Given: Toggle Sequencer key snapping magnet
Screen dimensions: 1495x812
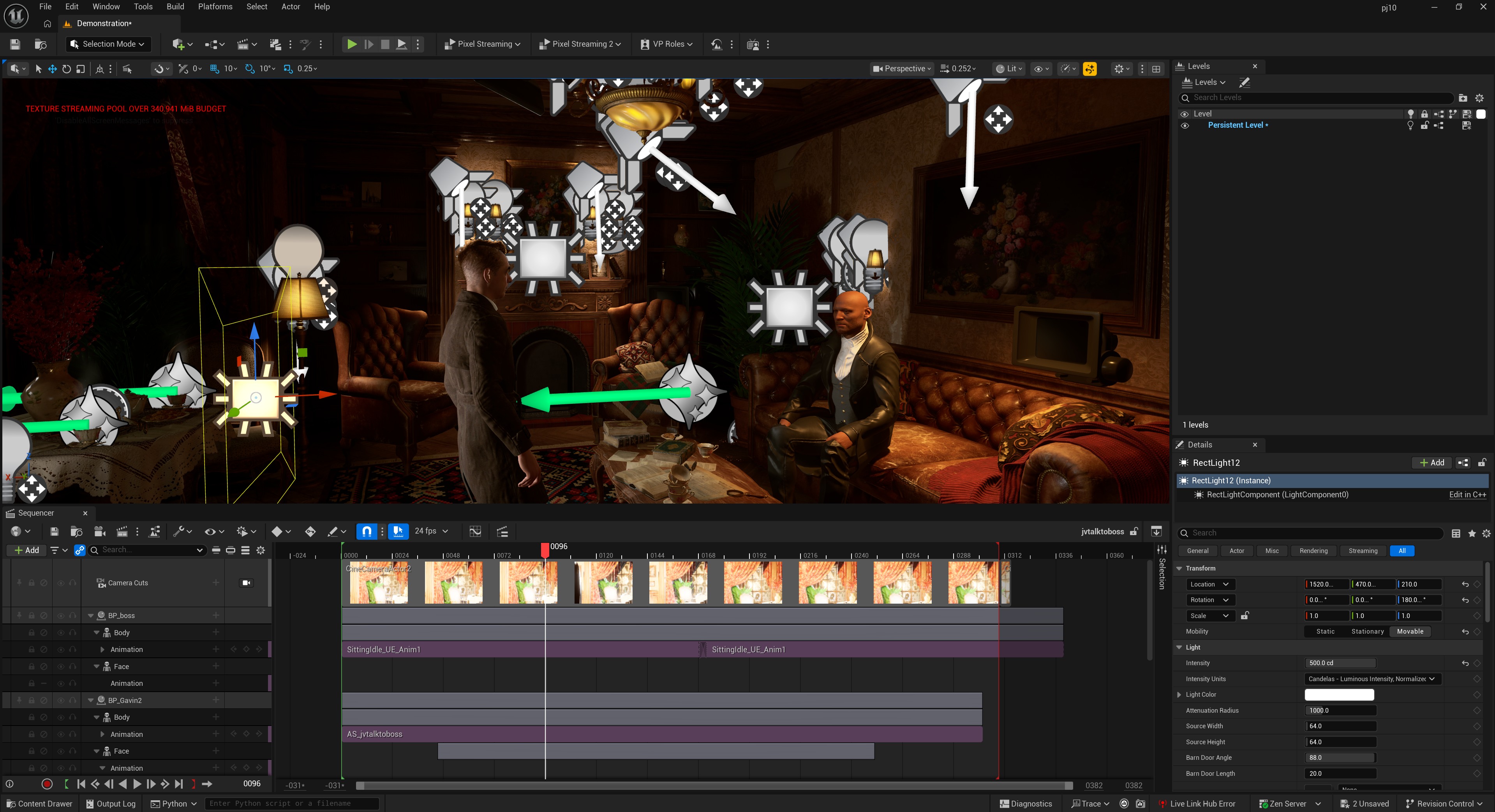Looking at the screenshot, I should [367, 531].
